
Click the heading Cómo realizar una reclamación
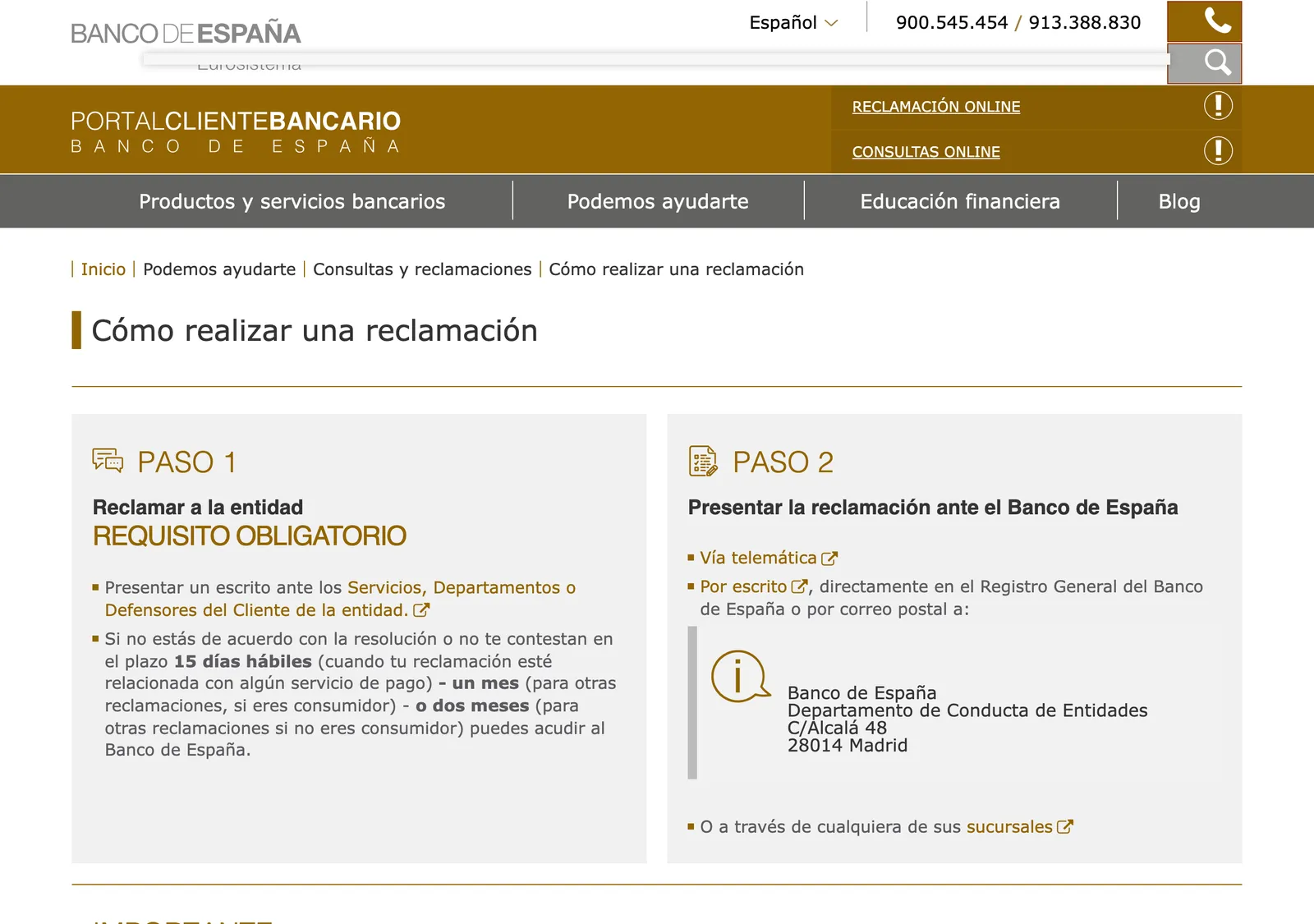pos(315,330)
